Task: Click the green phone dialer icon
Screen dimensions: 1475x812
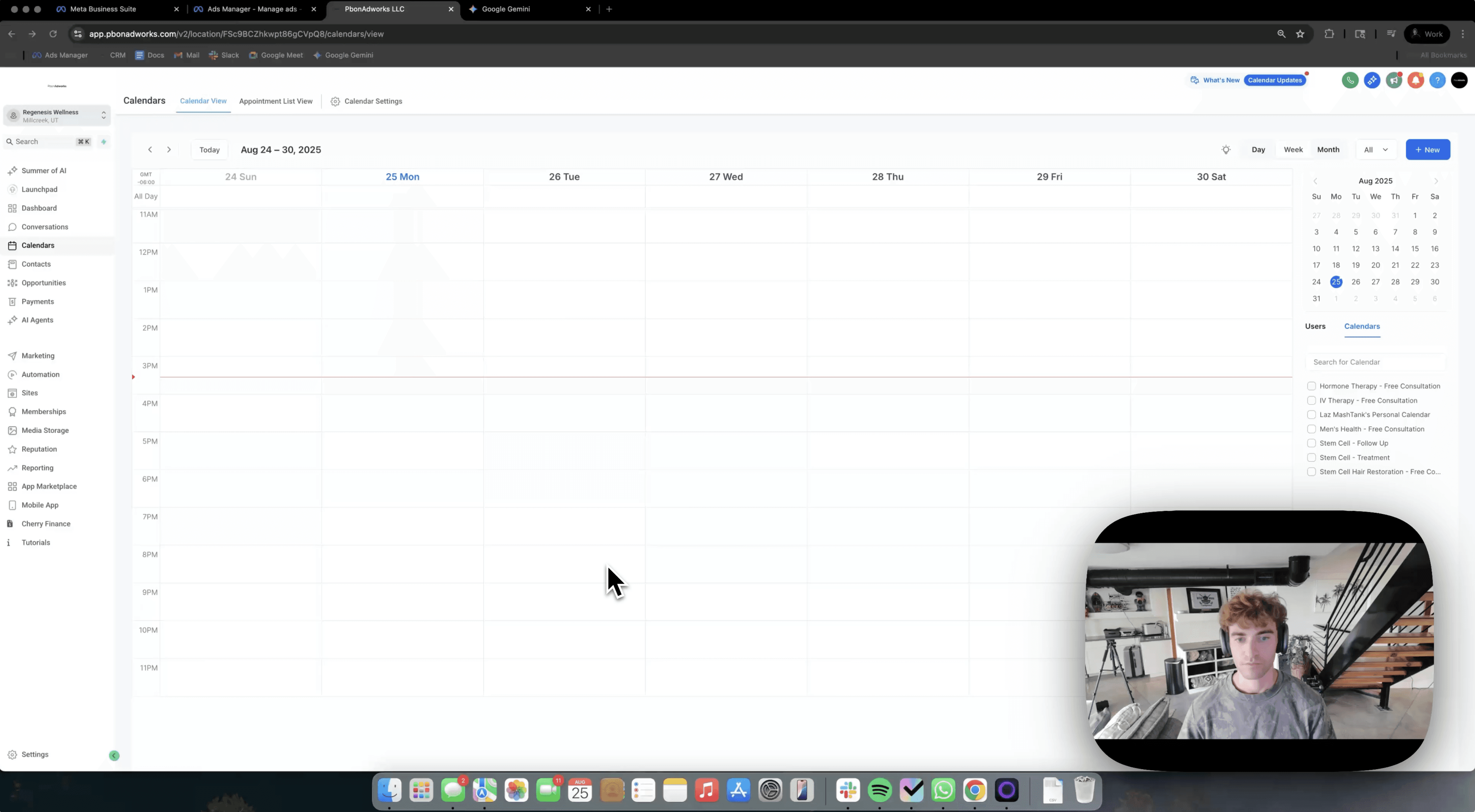Action: 1349,80
